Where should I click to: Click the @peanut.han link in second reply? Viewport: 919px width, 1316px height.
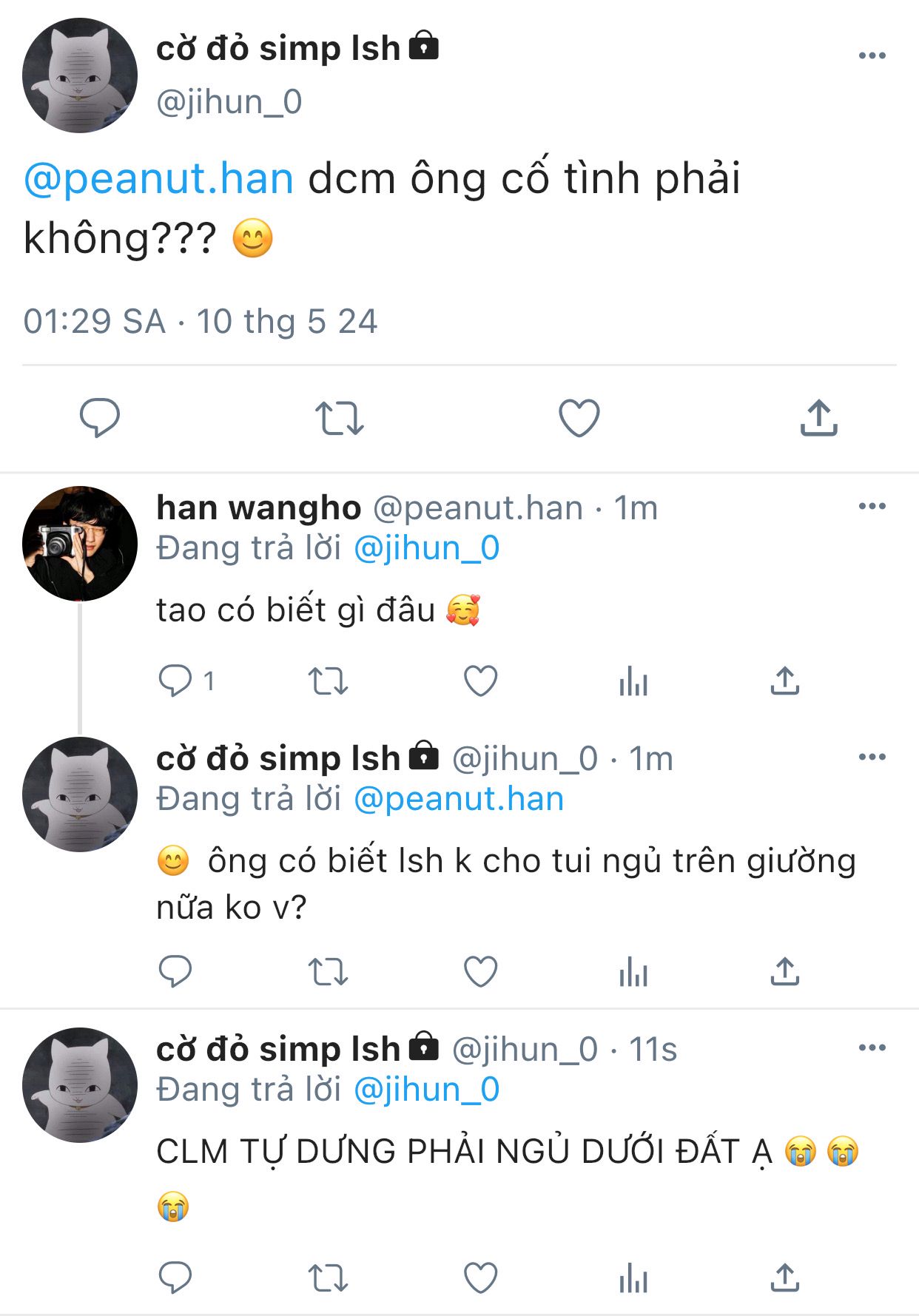(x=459, y=799)
